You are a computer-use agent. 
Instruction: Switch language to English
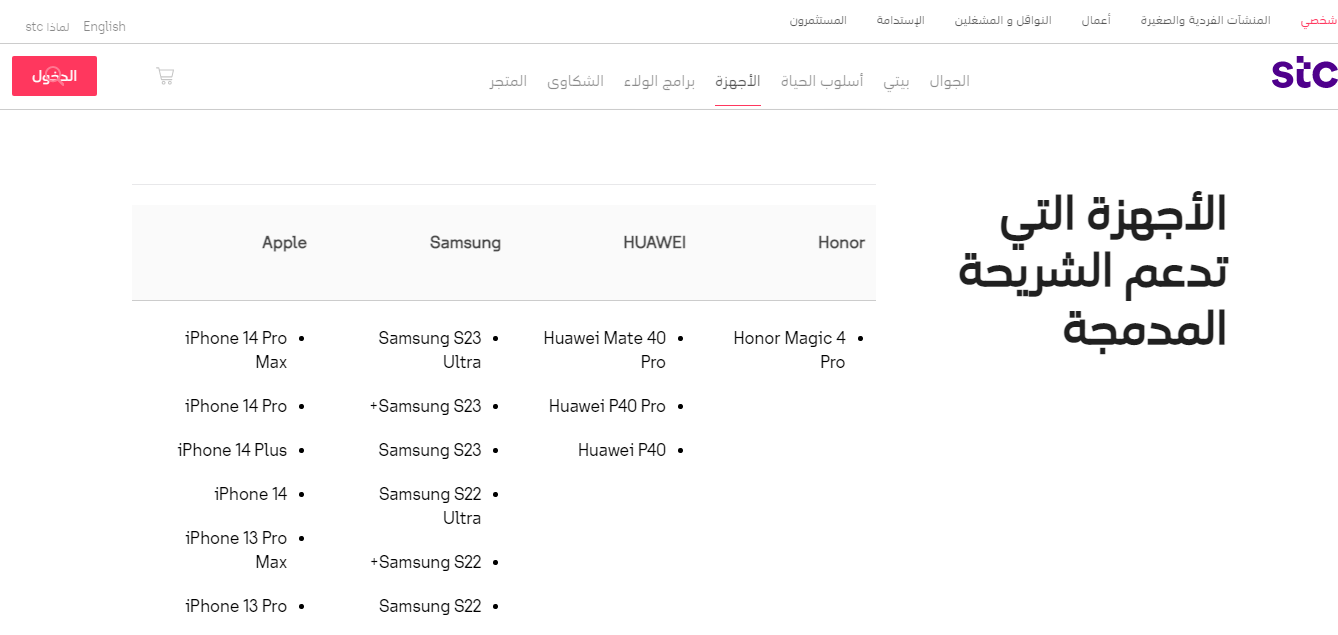point(104,27)
